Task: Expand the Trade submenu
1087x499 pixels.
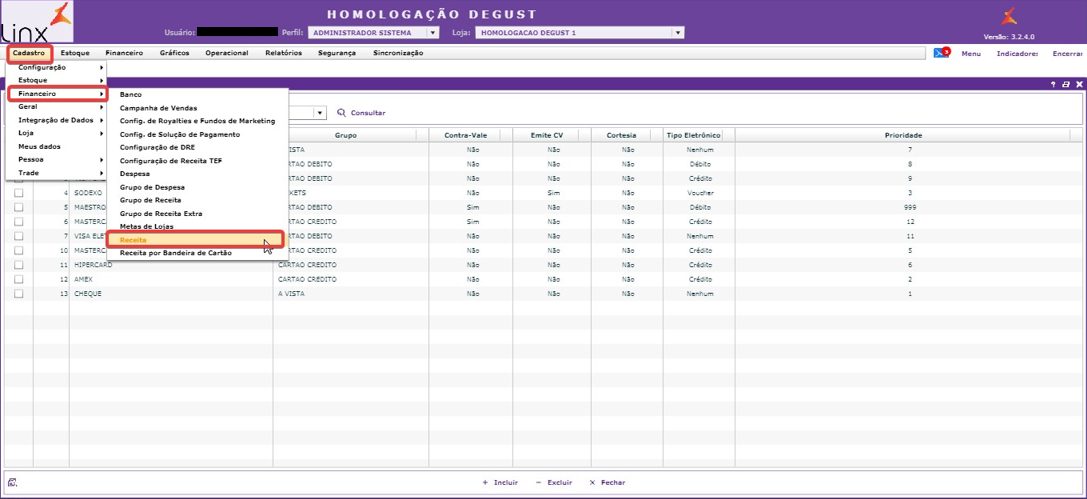Action: coord(57,173)
